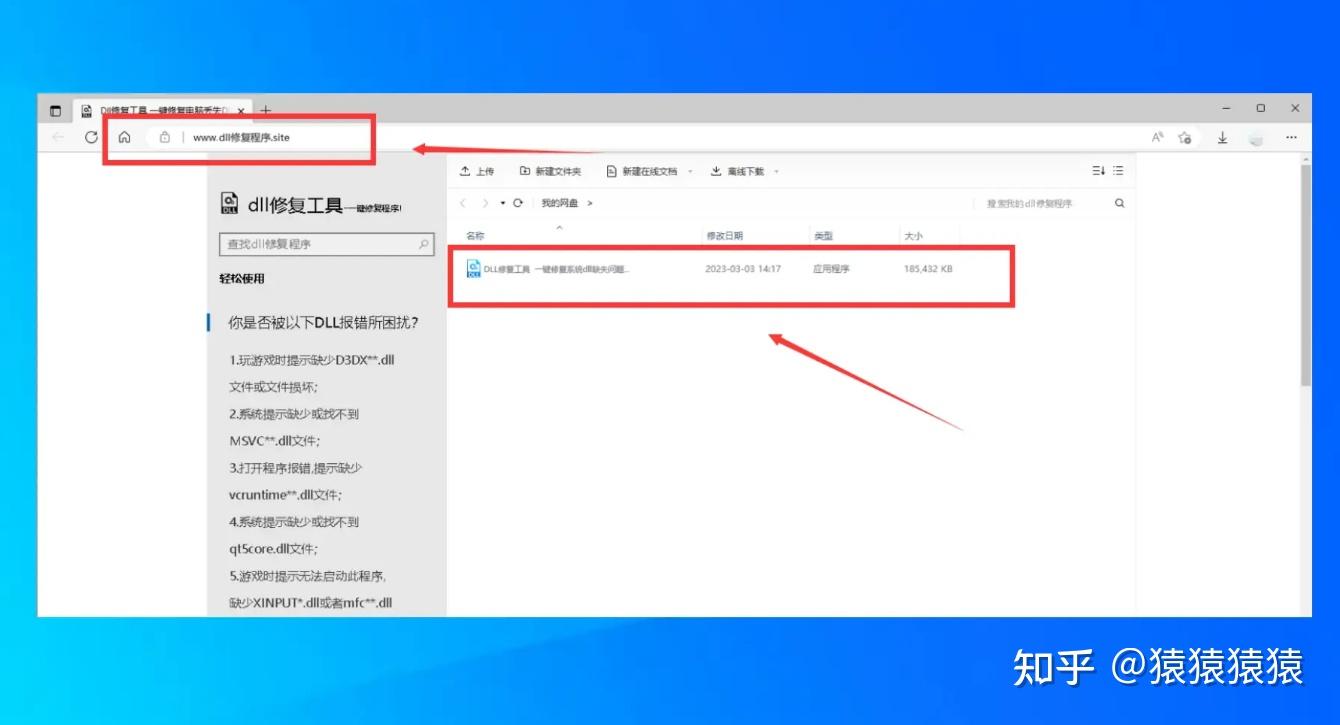Click the Downloads icon in the Edge toolbar
The image size is (1340, 725).
pos(1222,138)
